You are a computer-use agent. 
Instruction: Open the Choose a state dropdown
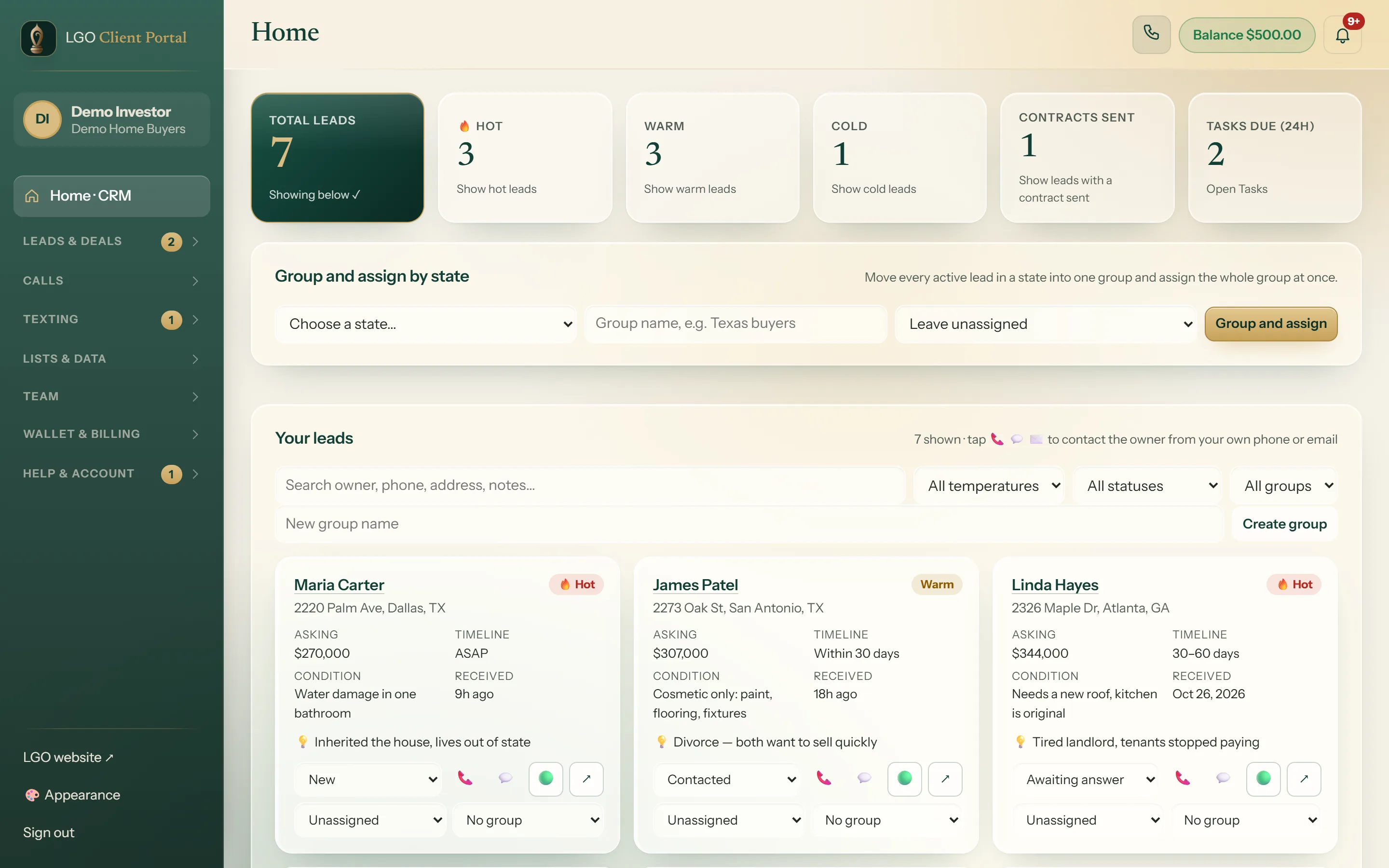(426, 325)
